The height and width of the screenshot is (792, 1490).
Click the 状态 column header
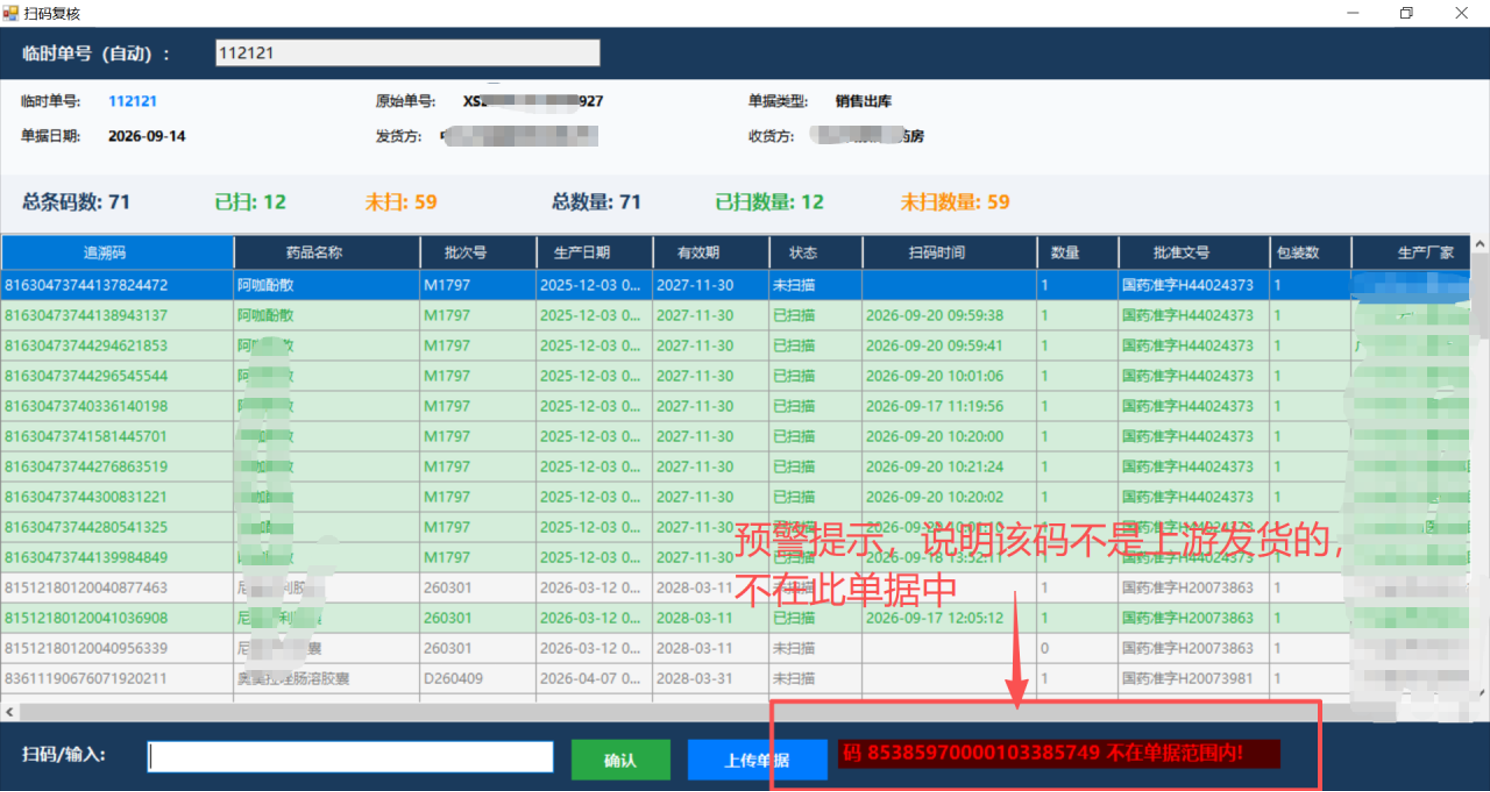coord(815,253)
